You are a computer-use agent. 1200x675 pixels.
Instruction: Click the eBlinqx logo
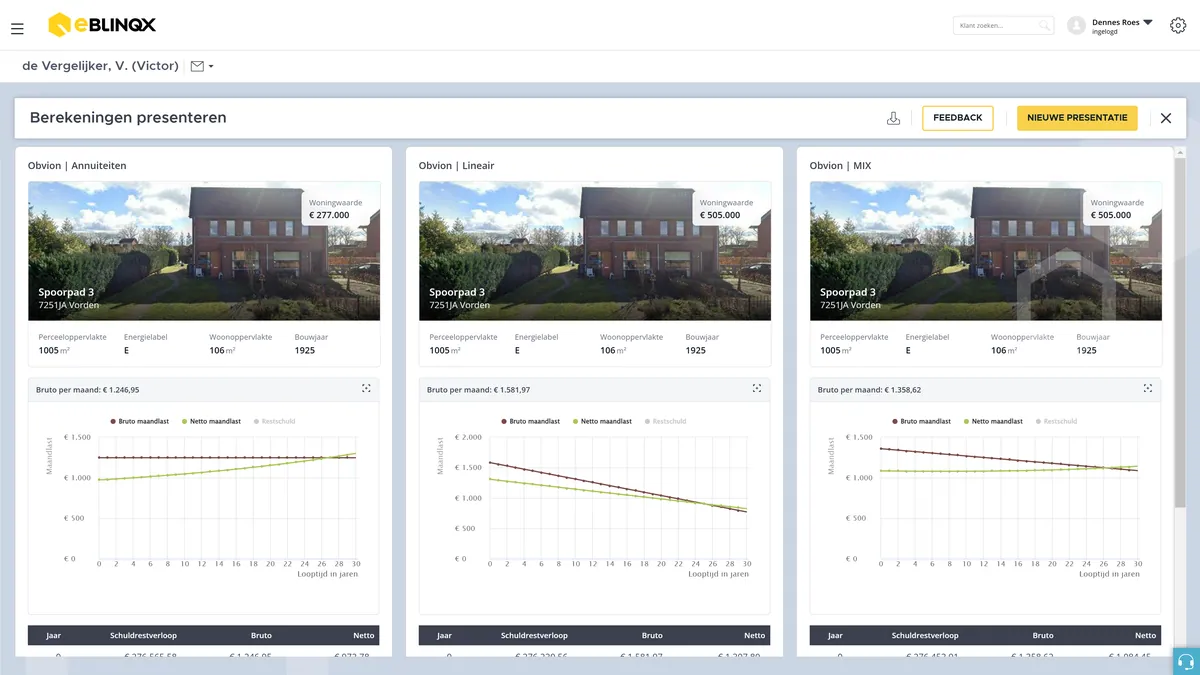pyautogui.click(x=102, y=25)
